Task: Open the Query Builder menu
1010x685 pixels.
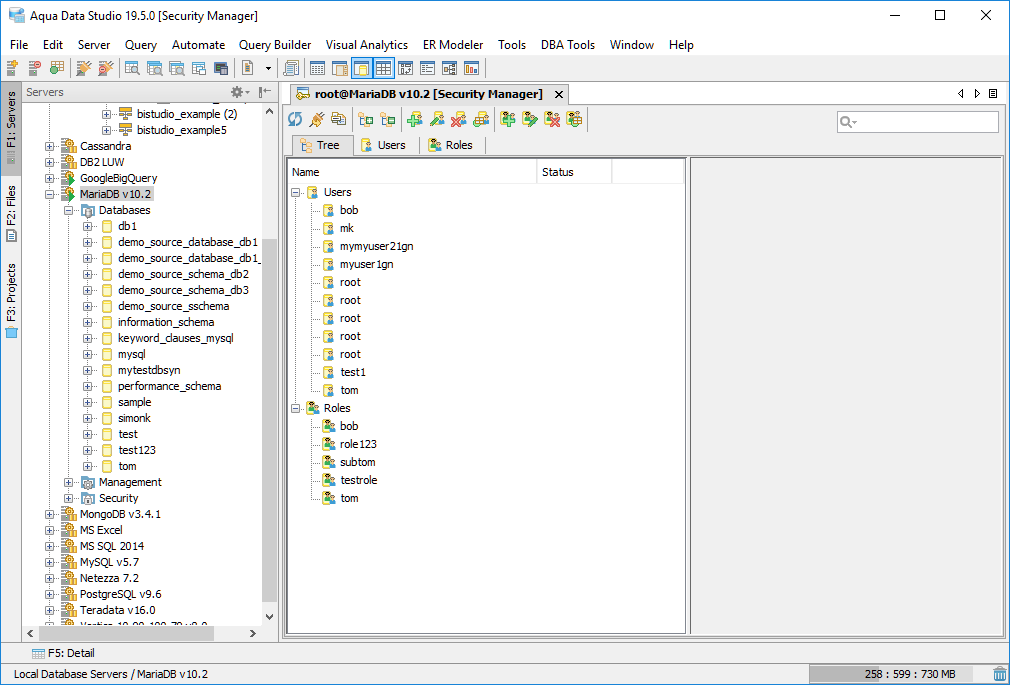Action: coord(275,44)
